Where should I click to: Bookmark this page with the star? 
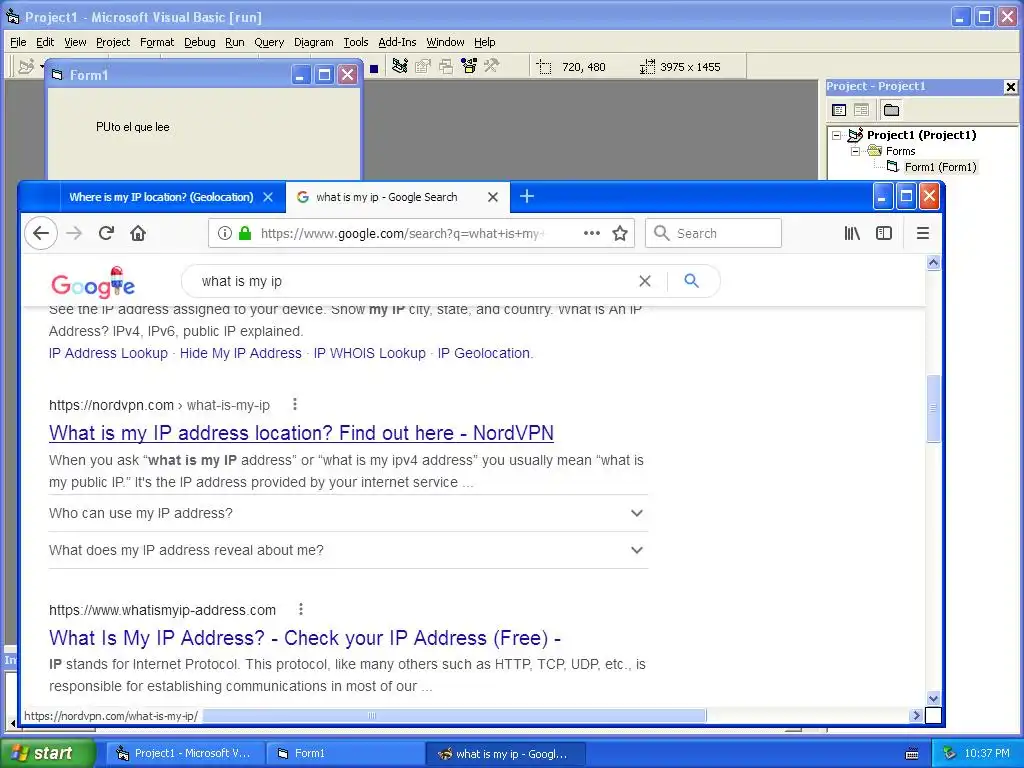[620, 233]
